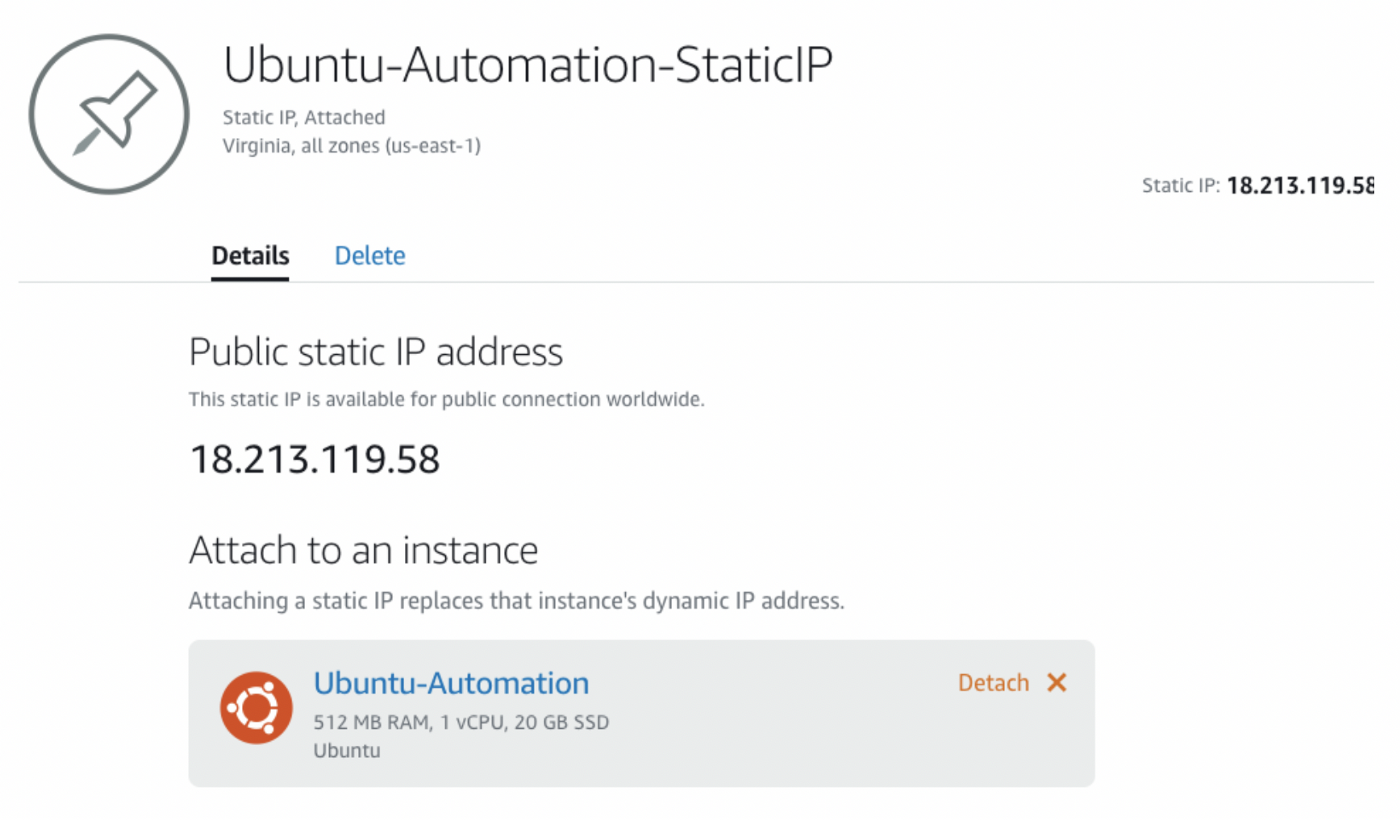Open the Ubuntu-Automation instance link
The width and height of the screenshot is (1400, 832).
click(451, 684)
